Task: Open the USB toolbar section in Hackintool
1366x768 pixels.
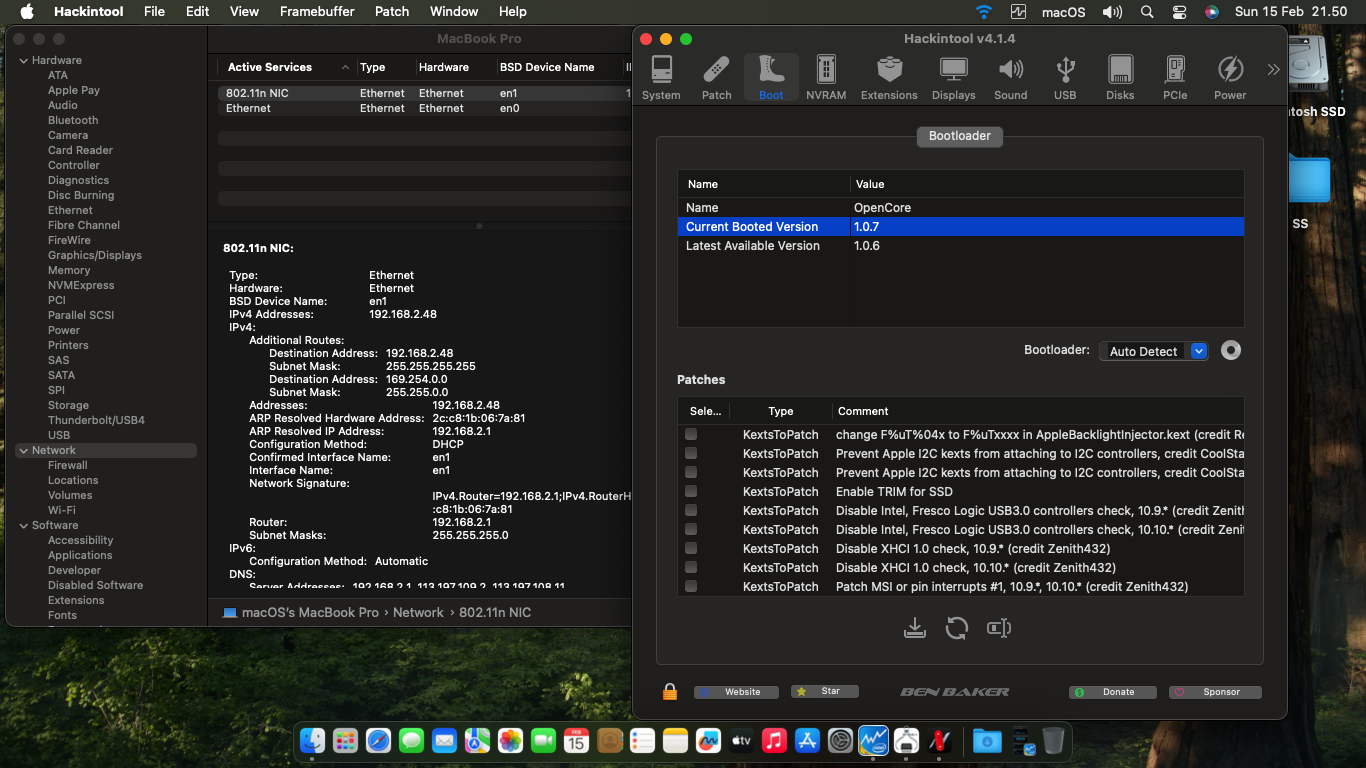Action: (1065, 78)
